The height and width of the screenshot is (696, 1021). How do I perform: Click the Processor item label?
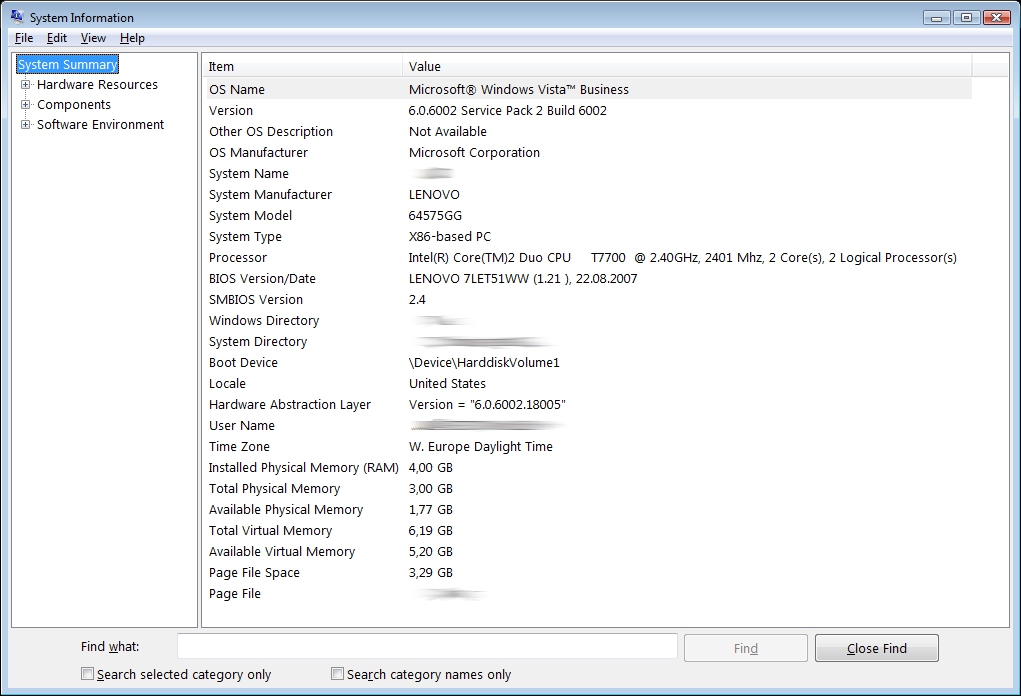(238, 258)
